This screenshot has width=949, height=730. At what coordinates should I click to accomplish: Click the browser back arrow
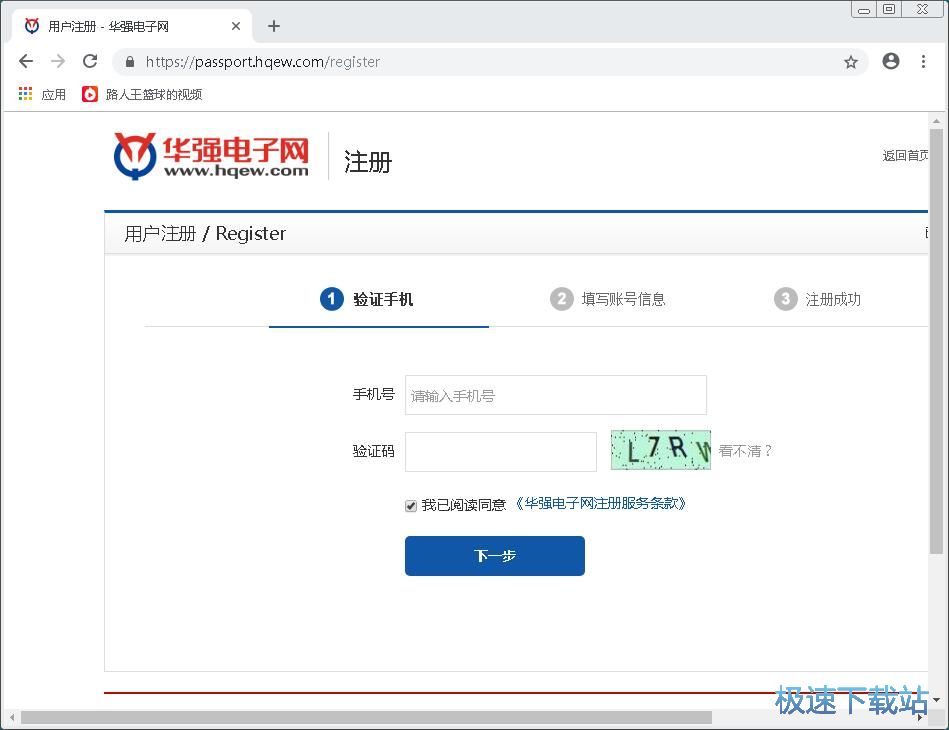point(26,61)
